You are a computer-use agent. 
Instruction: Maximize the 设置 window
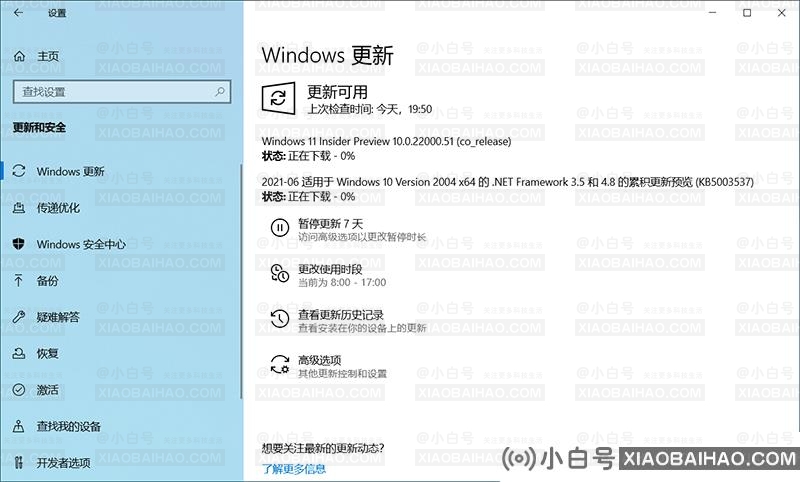[747, 13]
